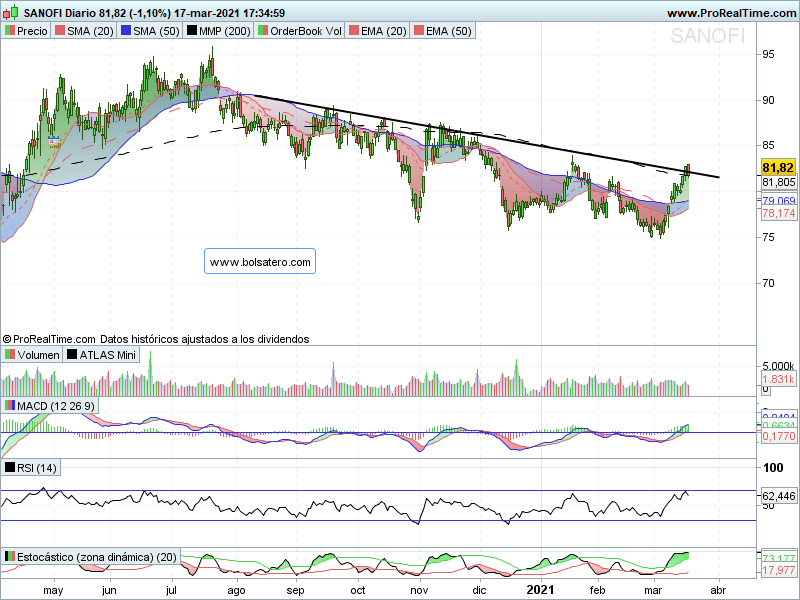Image resolution: width=800 pixels, height=600 pixels.
Task: Click the RSI black square icon
Action: tap(10, 467)
